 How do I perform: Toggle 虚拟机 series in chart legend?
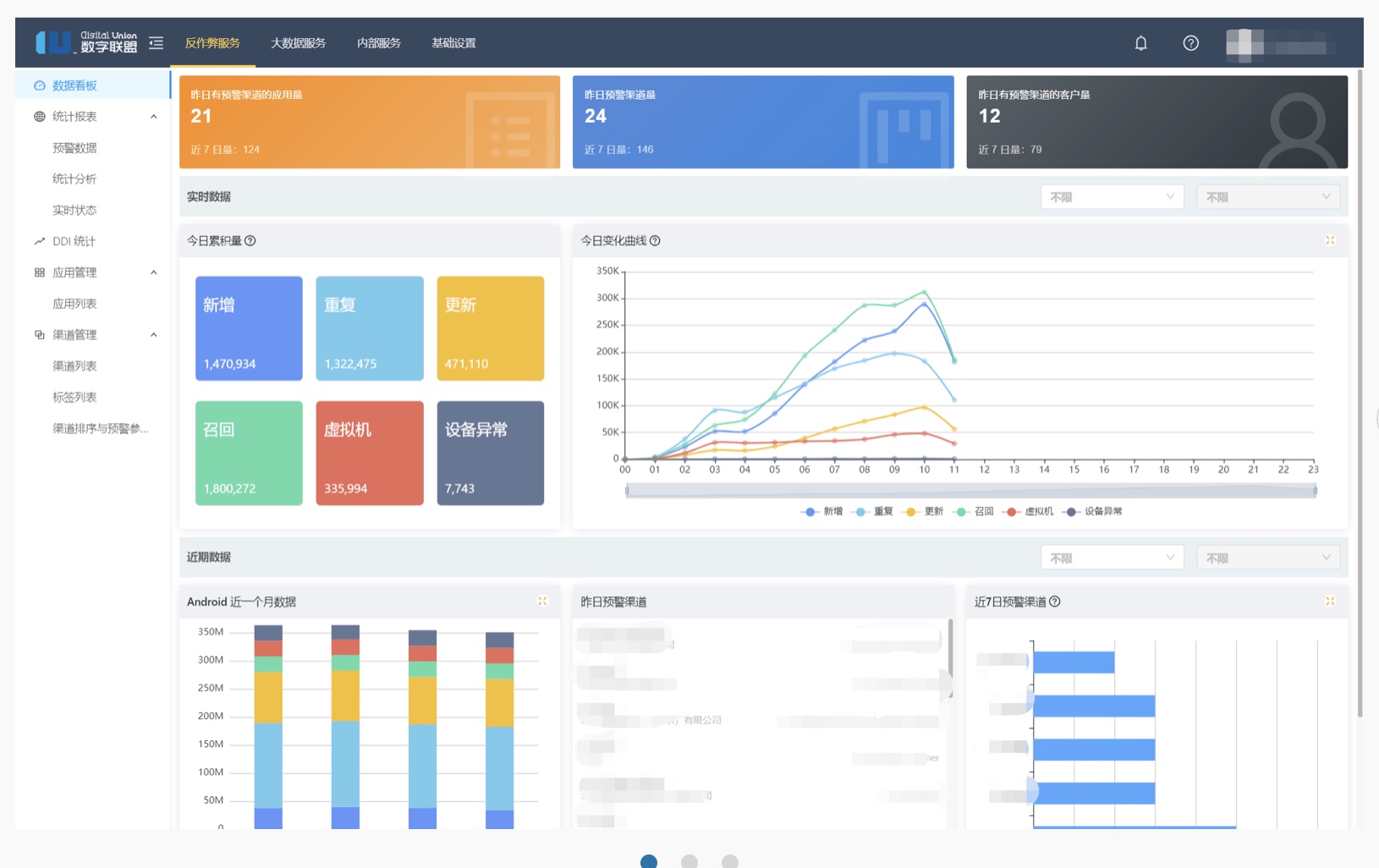(1028, 512)
